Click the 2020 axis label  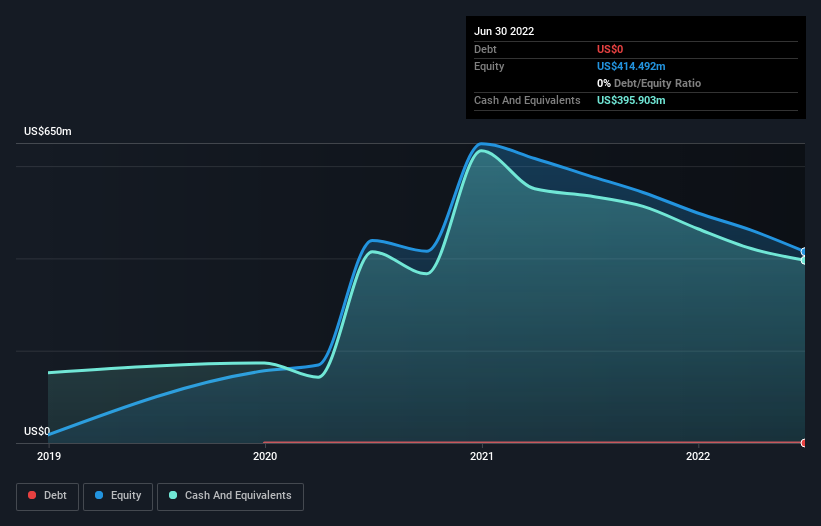coord(265,456)
